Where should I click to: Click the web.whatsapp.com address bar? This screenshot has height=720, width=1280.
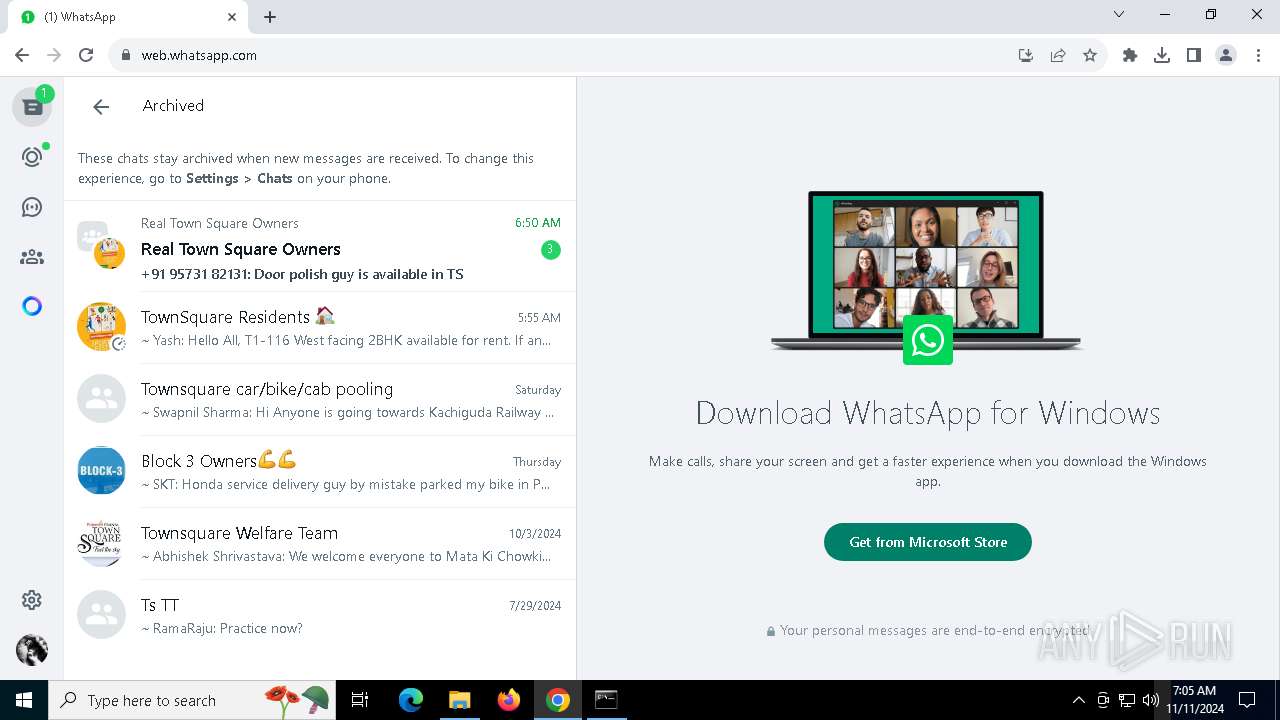pos(560,56)
